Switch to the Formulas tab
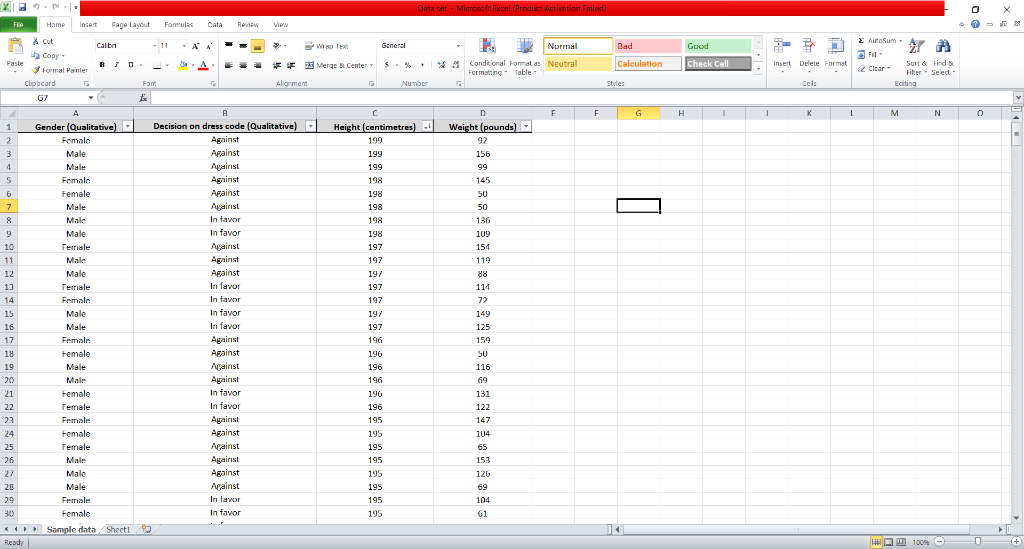Viewport: 1024px width, 549px height. click(178, 25)
